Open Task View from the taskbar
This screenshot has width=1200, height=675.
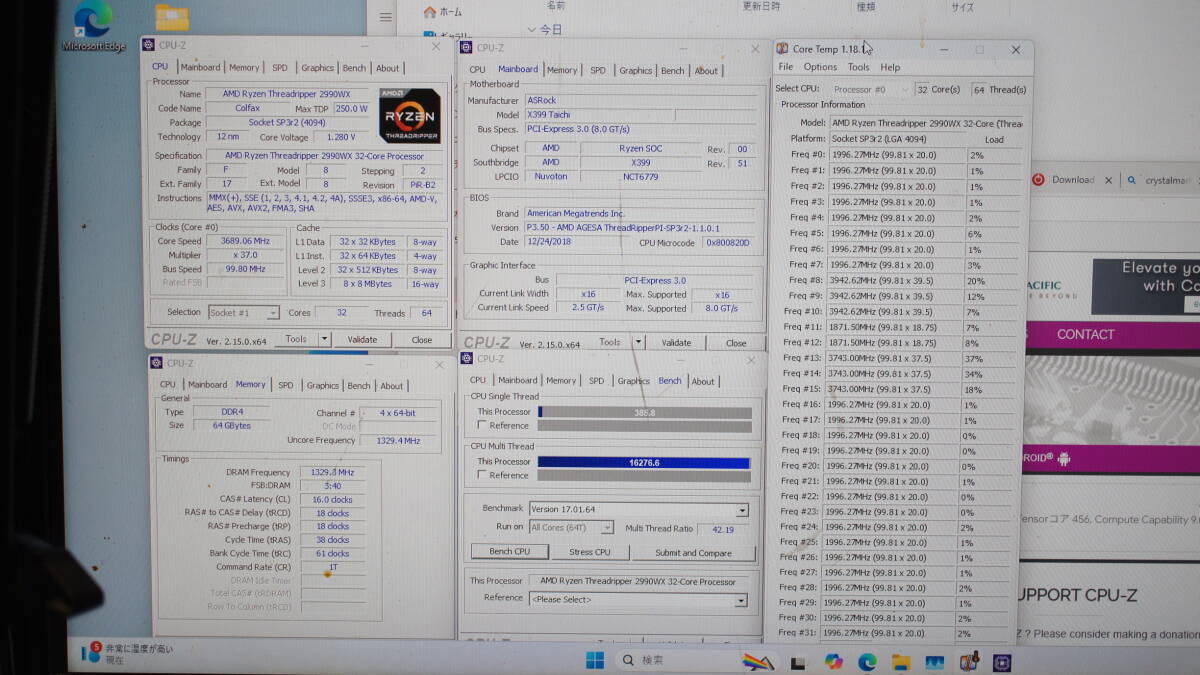pyautogui.click(x=798, y=662)
